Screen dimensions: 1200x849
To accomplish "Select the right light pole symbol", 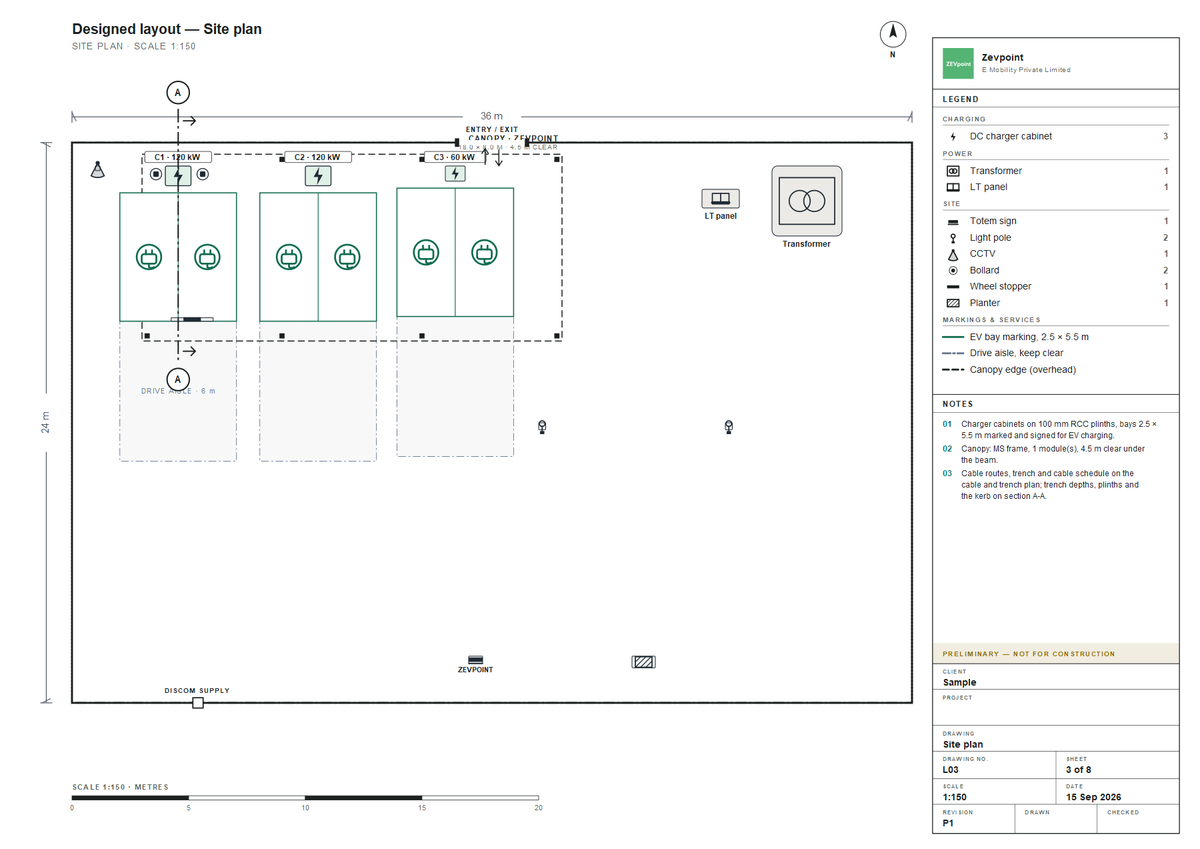I will click(x=729, y=427).
